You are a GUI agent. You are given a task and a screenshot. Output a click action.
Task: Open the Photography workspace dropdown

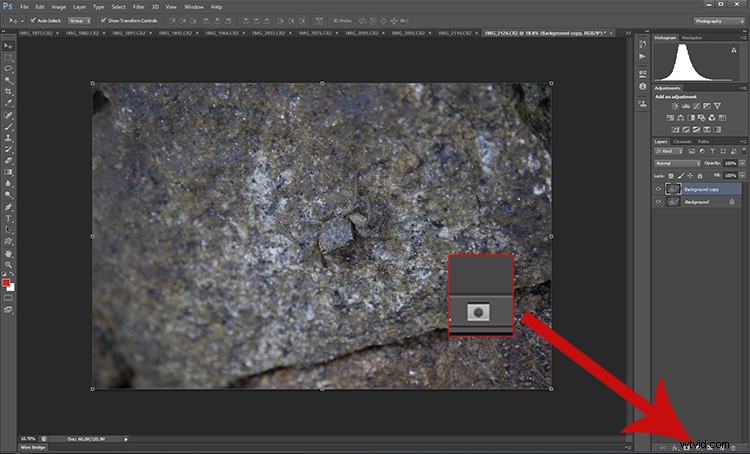click(x=719, y=21)
